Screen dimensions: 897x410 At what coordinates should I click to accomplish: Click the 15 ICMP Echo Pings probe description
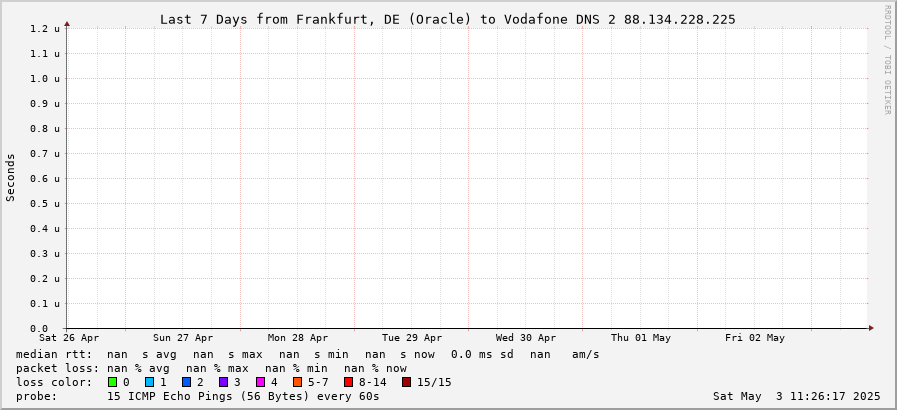tap(243, 396)
